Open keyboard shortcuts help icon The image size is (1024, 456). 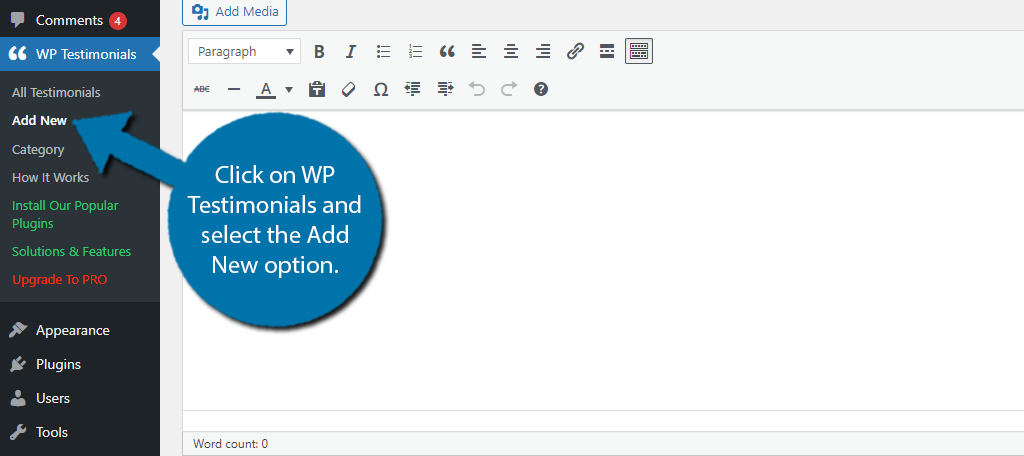tap(541, 90)
